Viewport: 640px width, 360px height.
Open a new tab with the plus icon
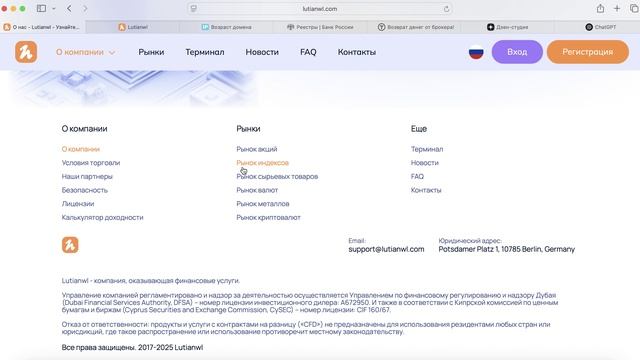617,9
